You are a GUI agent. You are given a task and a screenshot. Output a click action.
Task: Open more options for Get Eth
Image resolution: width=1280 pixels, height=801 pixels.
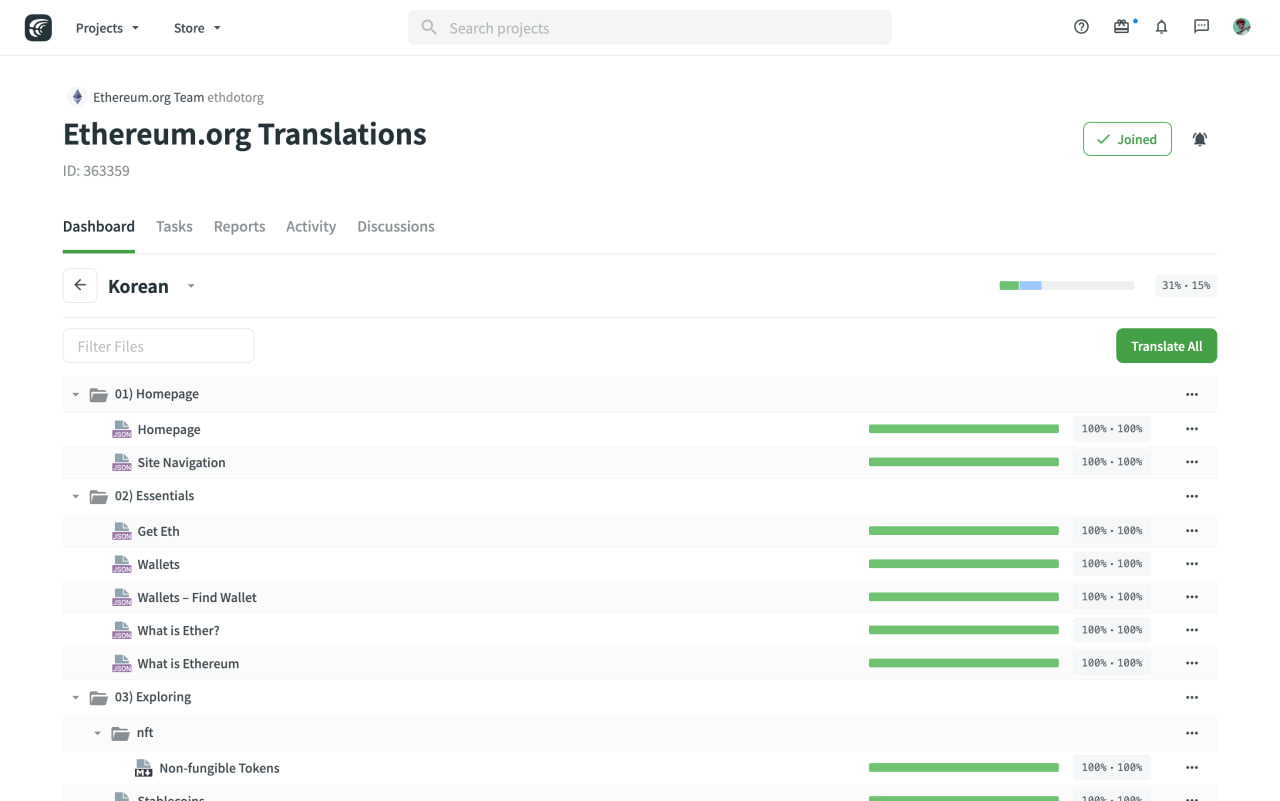click(x=1192, y=531)
